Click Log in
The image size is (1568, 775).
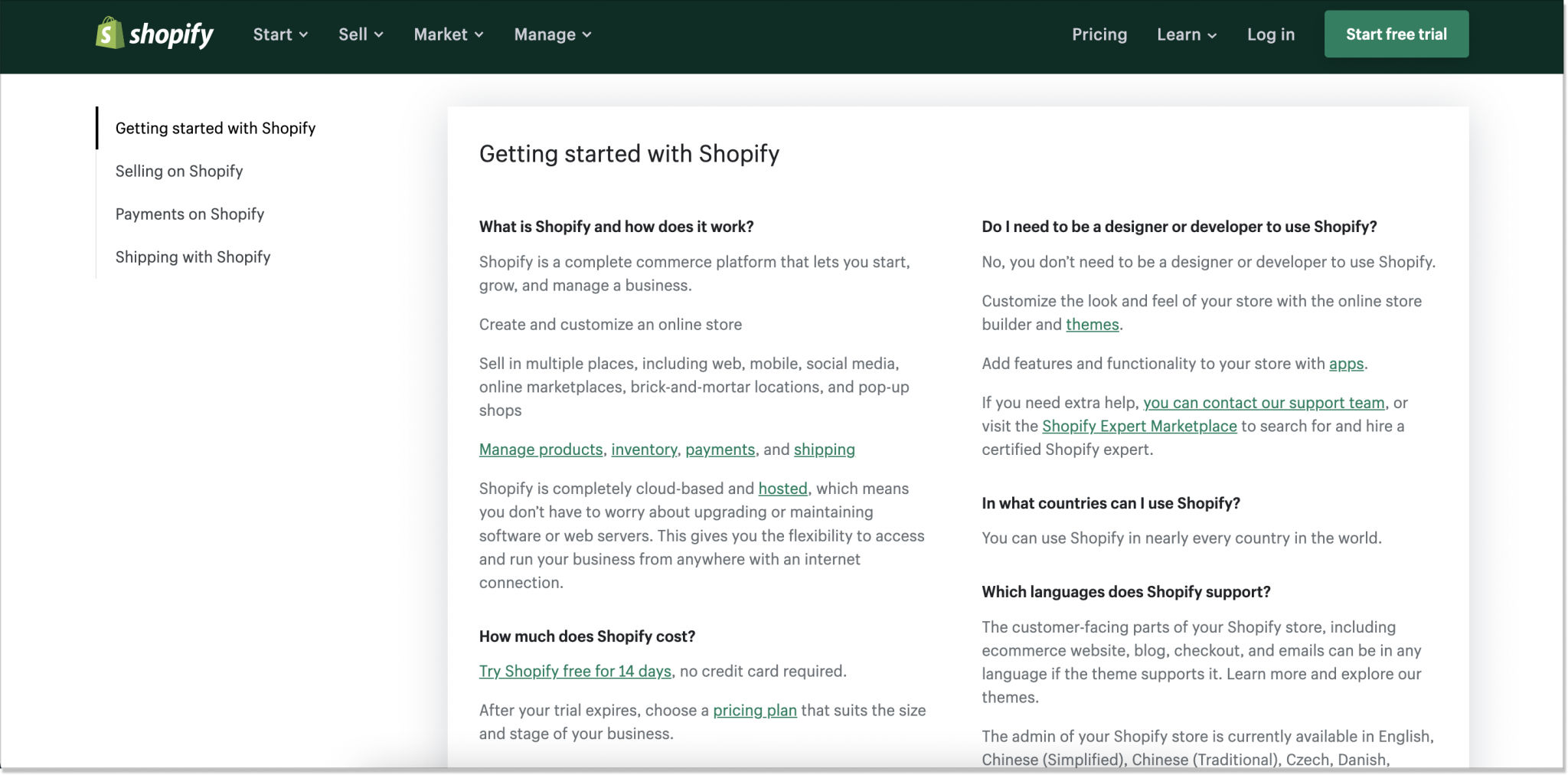[1271, 34]
